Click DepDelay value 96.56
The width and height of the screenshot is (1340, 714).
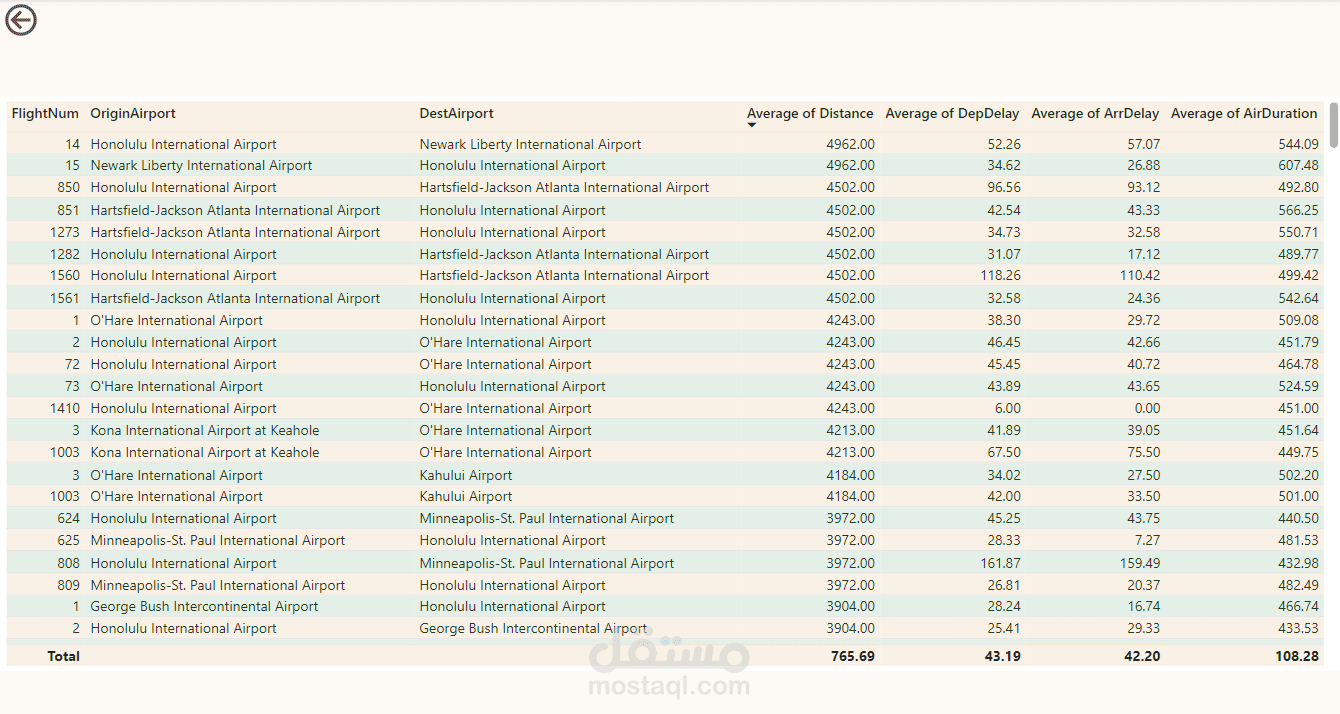click(1003, 188)
